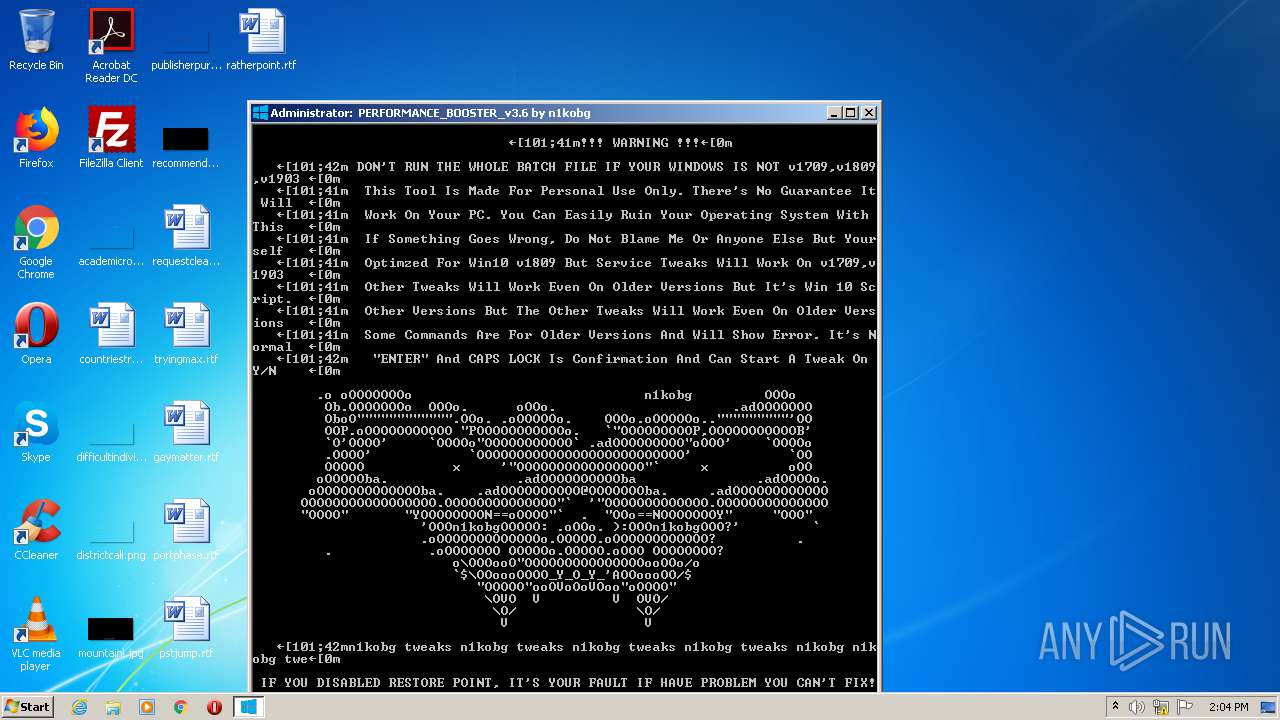Click the Start button
This screenshot has height=720, width=1280.
click(27, 707)
